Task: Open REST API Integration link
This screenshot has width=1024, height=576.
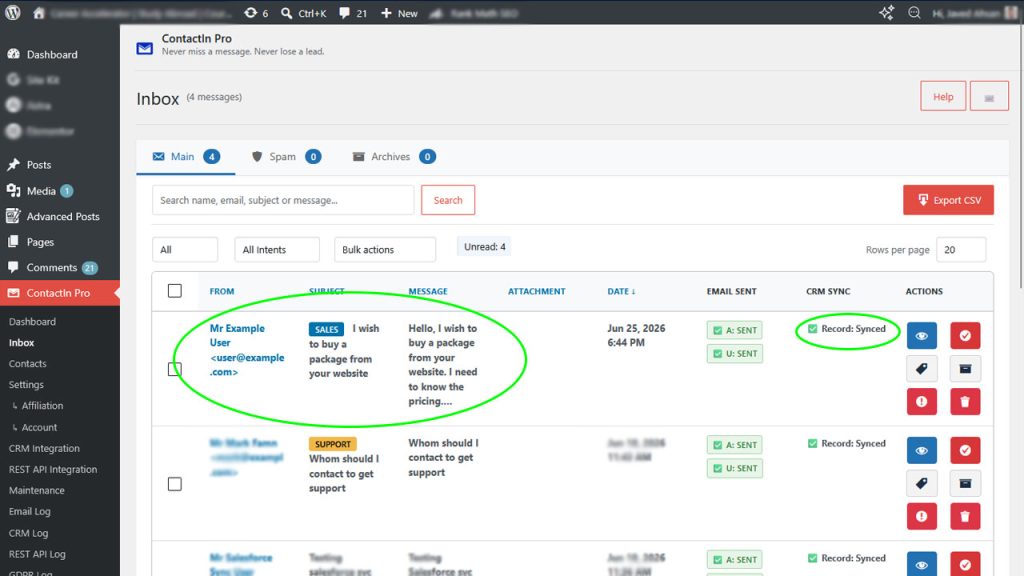Action: 53,469
